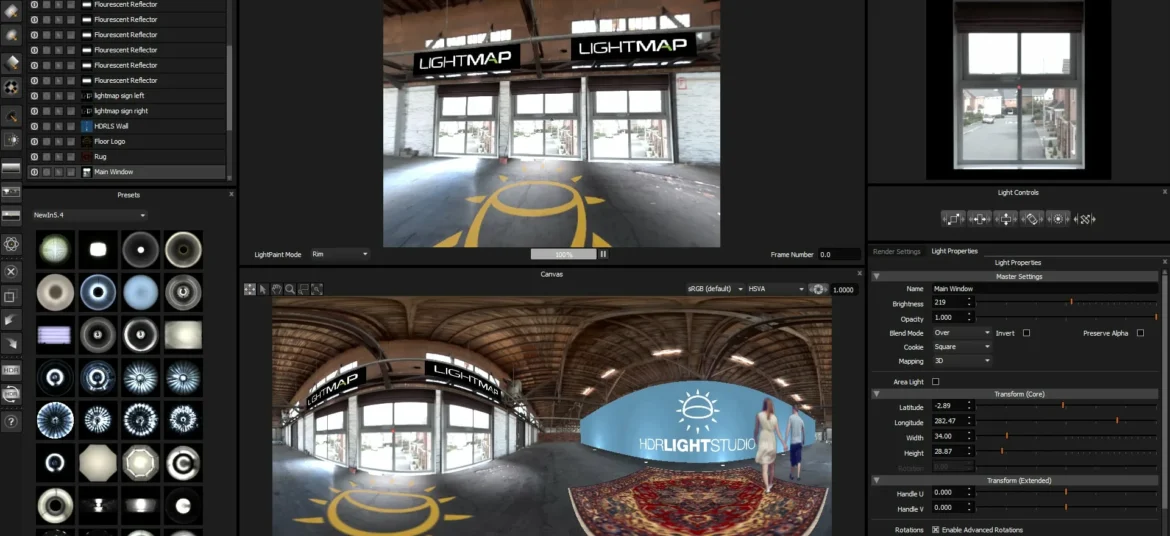Viewport: 1170px width, 536px height.
Task: Switch to the Render Settings tab
Action: coord(896,252)
